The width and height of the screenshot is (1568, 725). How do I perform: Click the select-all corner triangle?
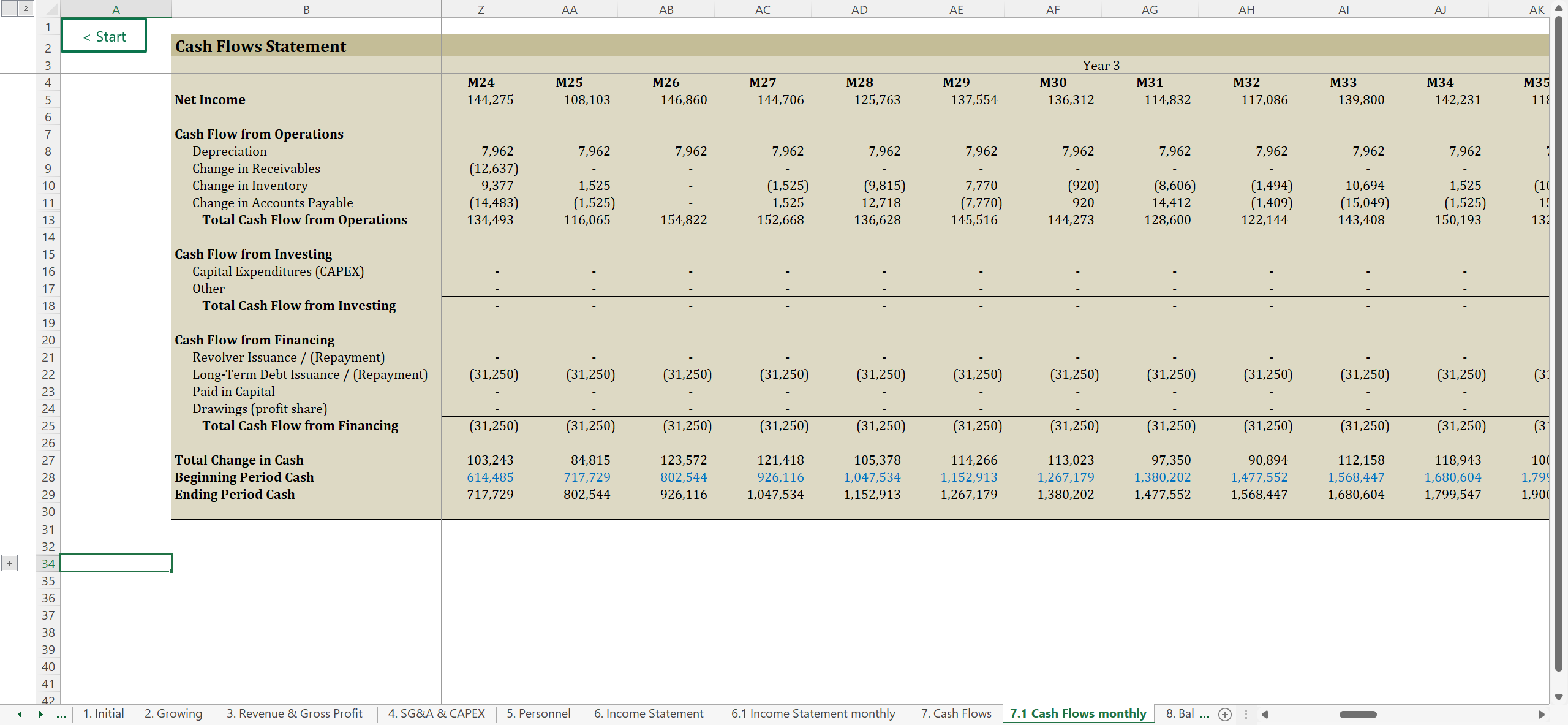click(52, 9)
